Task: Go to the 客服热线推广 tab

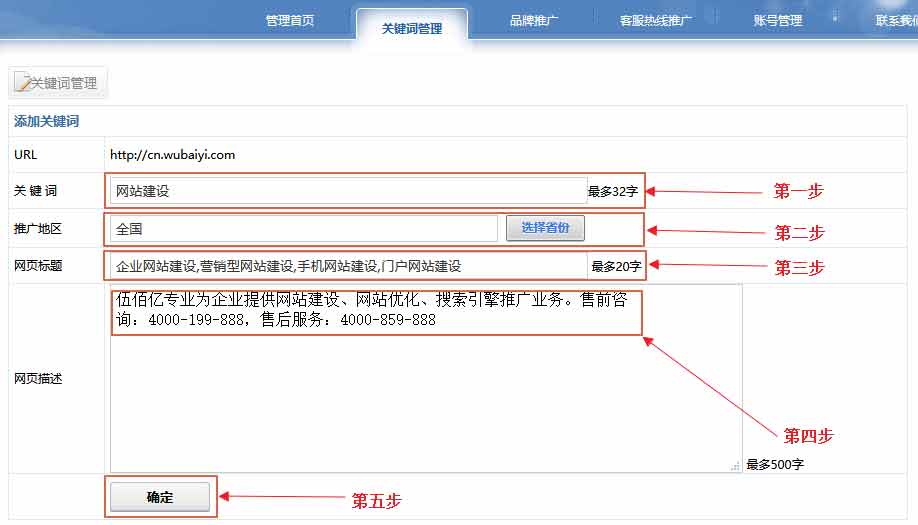Action: click(x=655, y=21)
